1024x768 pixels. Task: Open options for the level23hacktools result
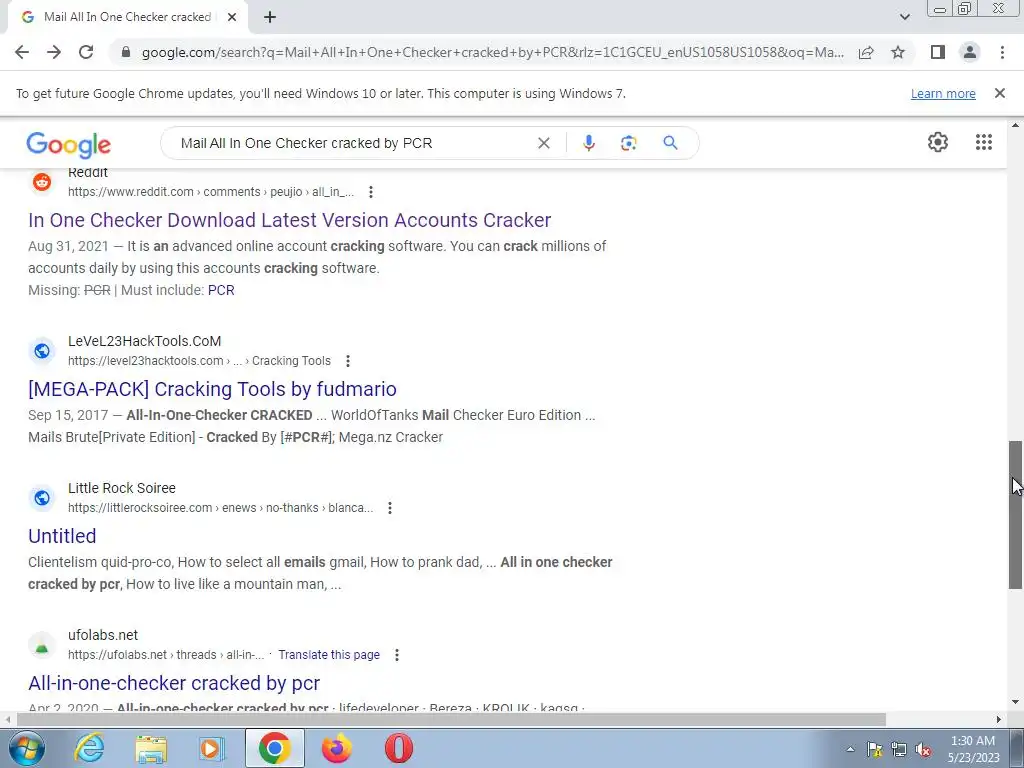click(x=348, y=360)
